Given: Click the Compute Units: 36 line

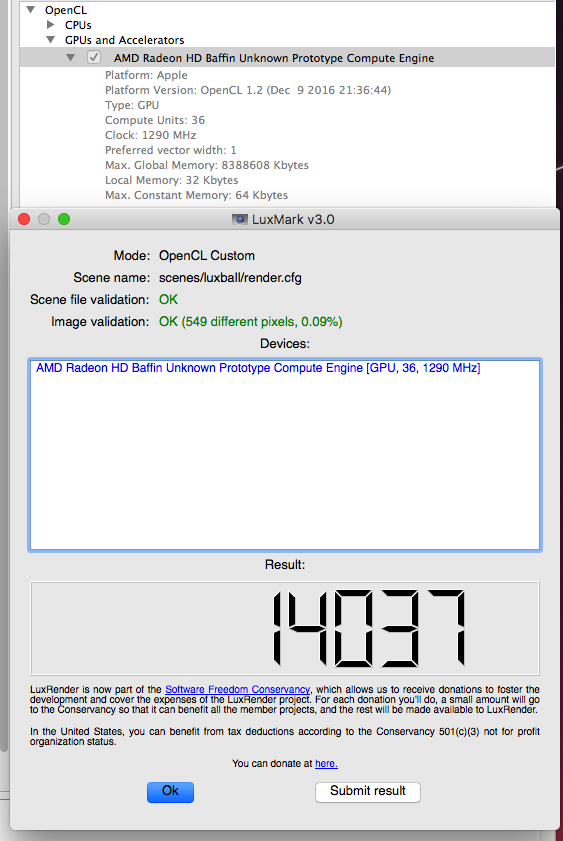Looking at the screenshot, I should tap(155, 120).
